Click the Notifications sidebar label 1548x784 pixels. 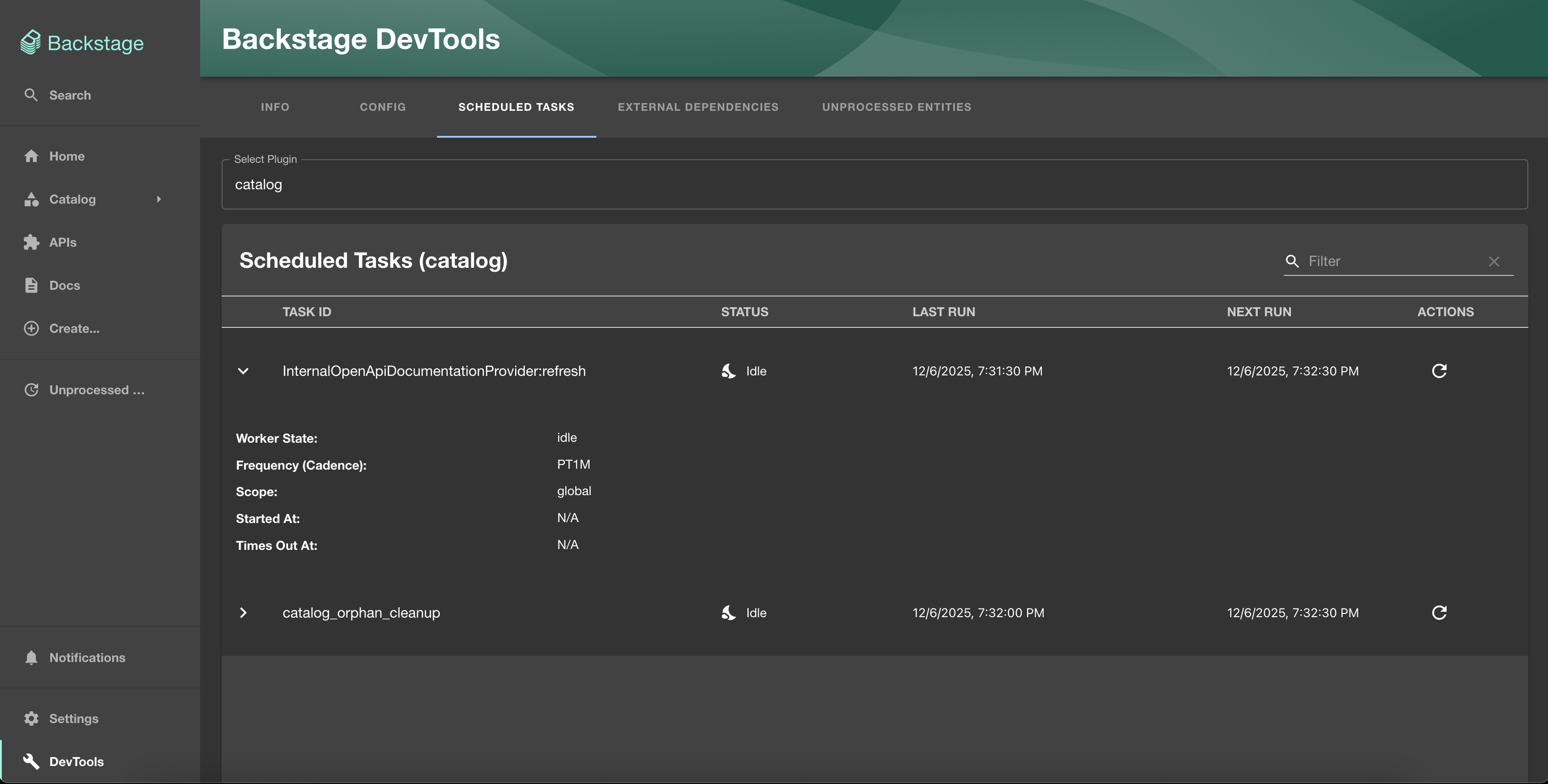tap(87, 658)
